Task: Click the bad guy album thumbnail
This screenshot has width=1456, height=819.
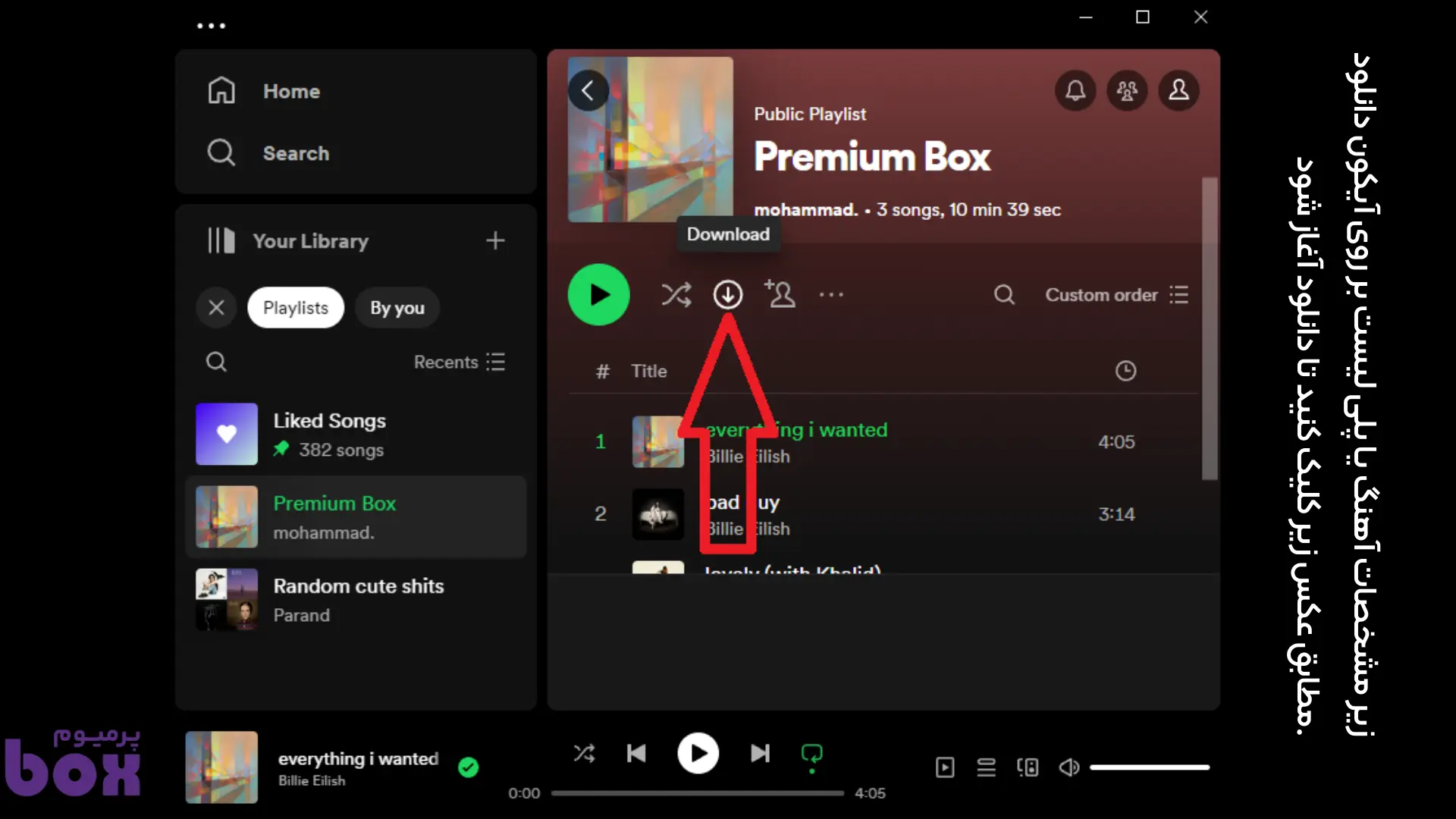Action: (x=658, y=514)
